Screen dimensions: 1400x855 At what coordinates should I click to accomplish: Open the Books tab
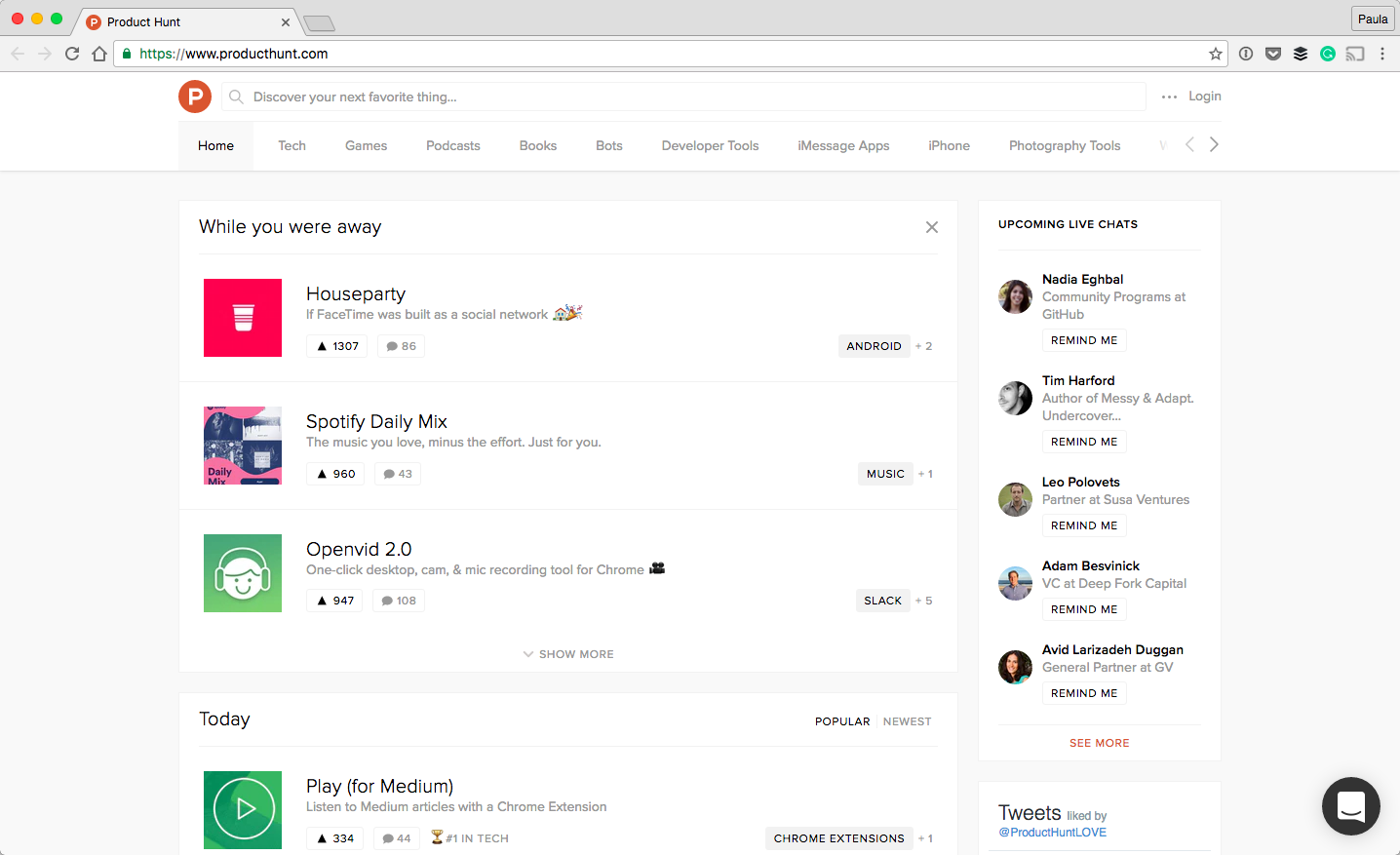click(538, 146)
